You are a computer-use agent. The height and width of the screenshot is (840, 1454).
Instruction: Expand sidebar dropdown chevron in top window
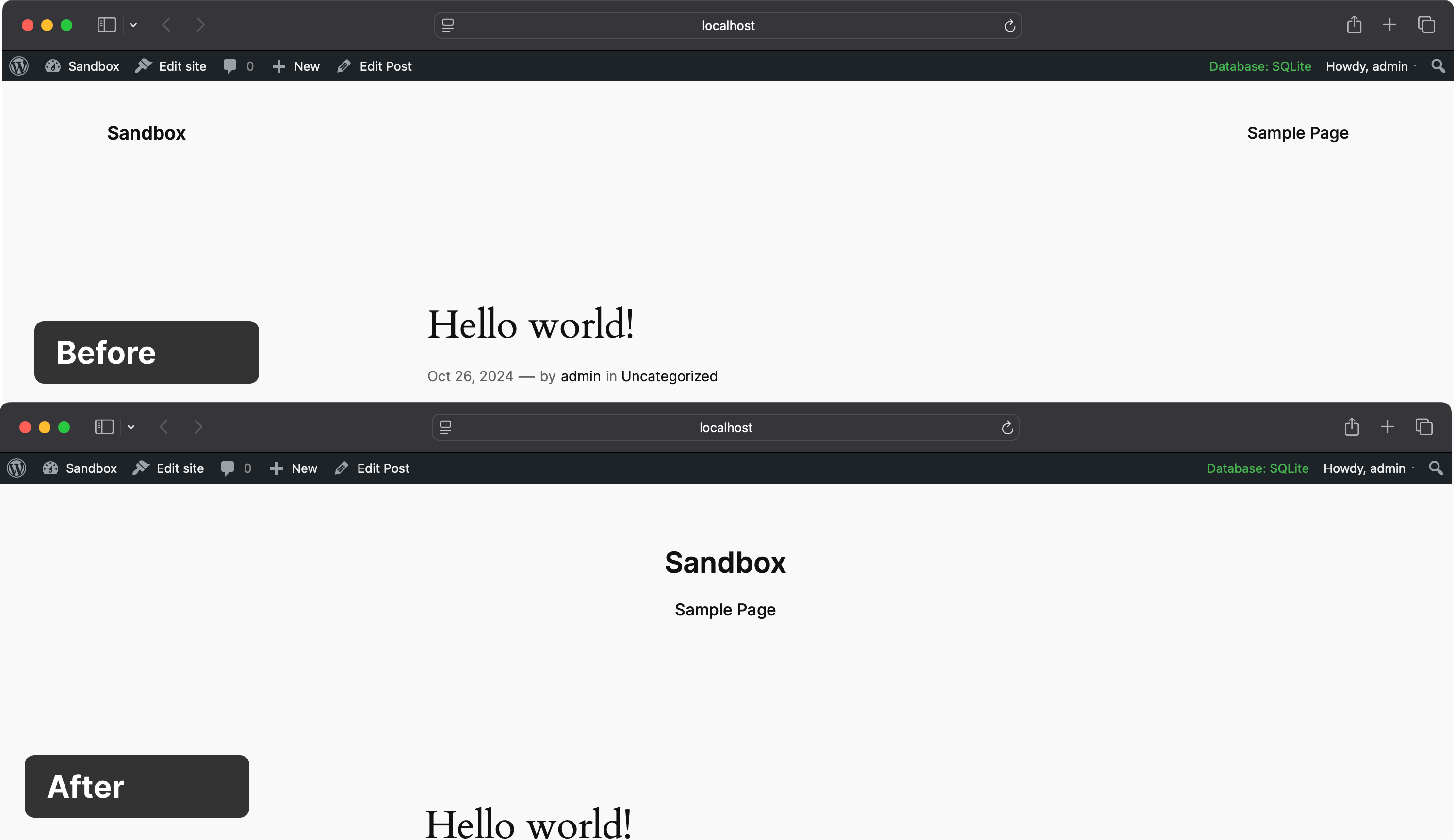[x=133, y=25]
